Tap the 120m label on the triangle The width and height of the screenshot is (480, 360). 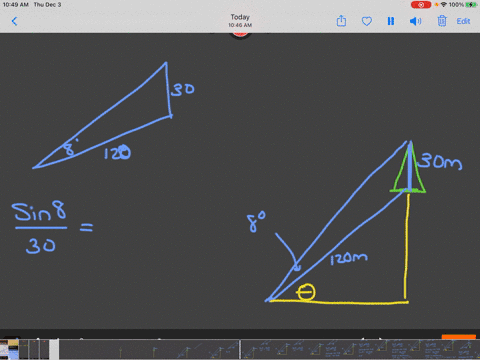(x=349, y=258)
